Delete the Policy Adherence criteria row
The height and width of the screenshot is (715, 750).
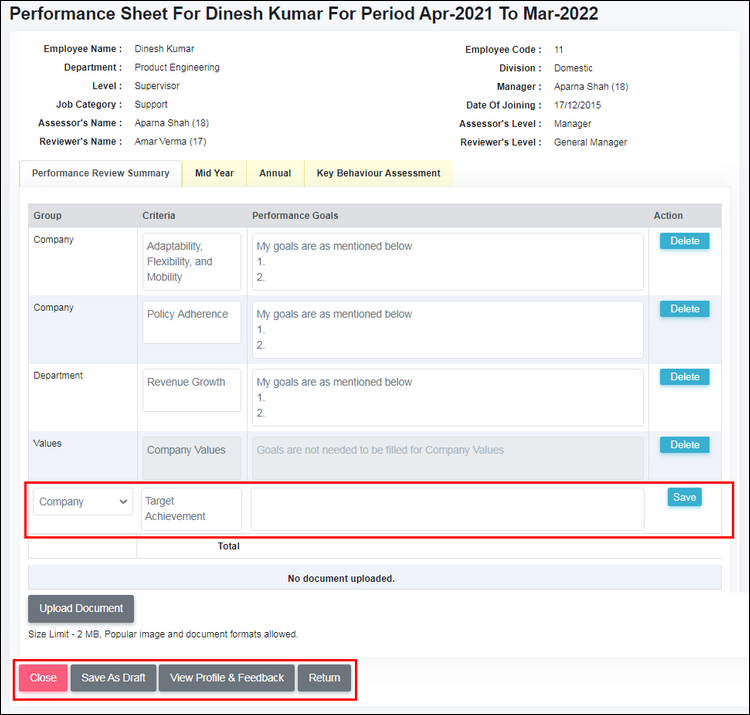[x=684, y=309]
